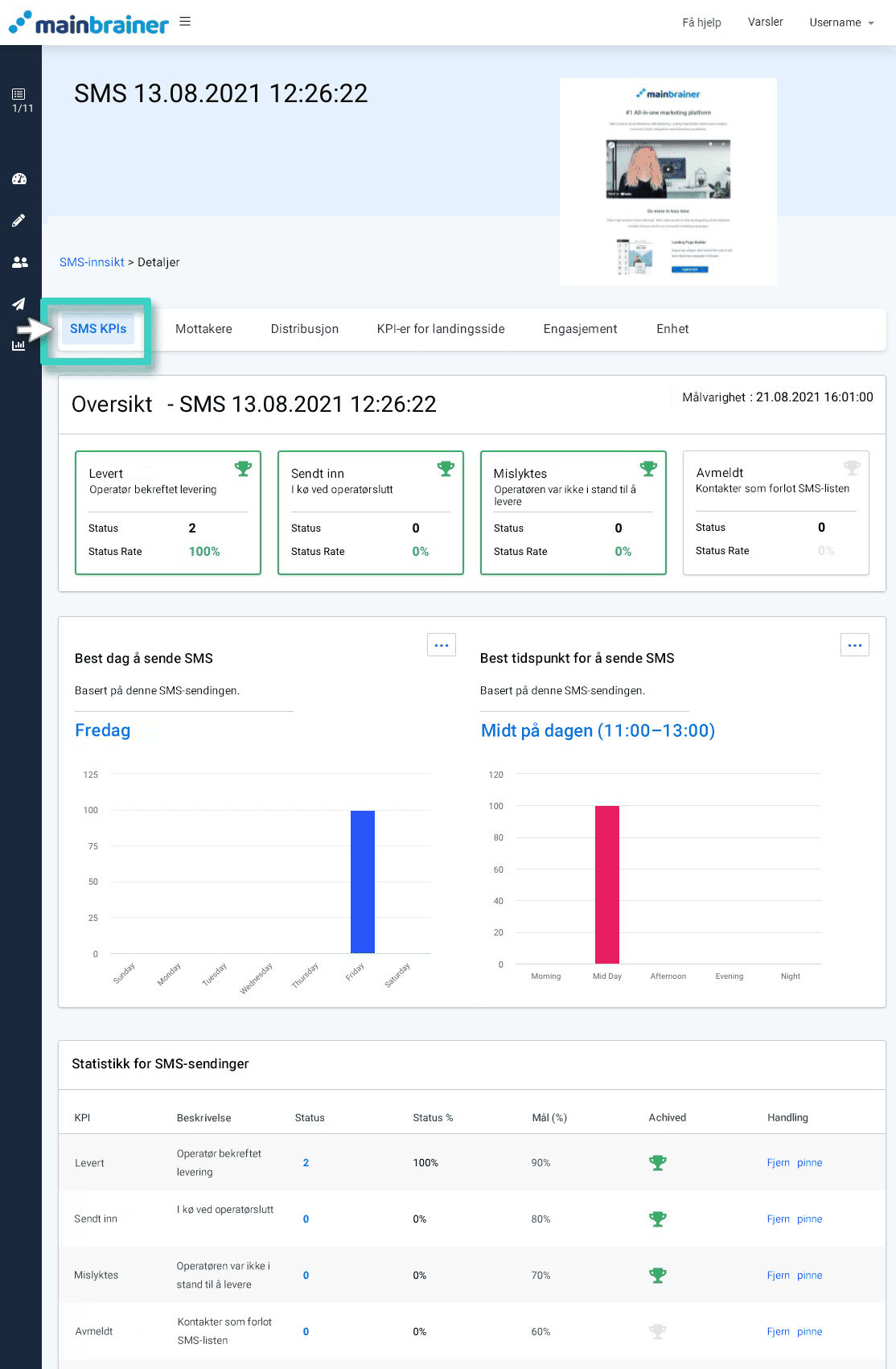
Task: Switch to the Engasjement tab
Action: 580,329
